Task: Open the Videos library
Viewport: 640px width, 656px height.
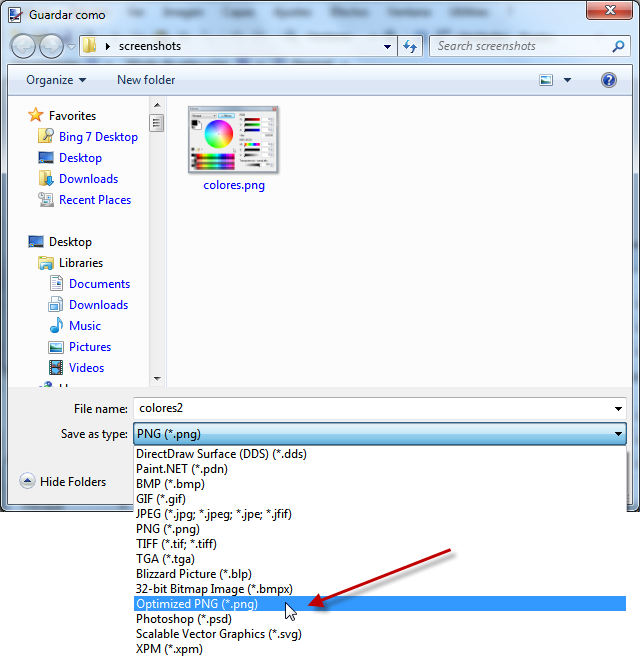Action: point(86,367)
